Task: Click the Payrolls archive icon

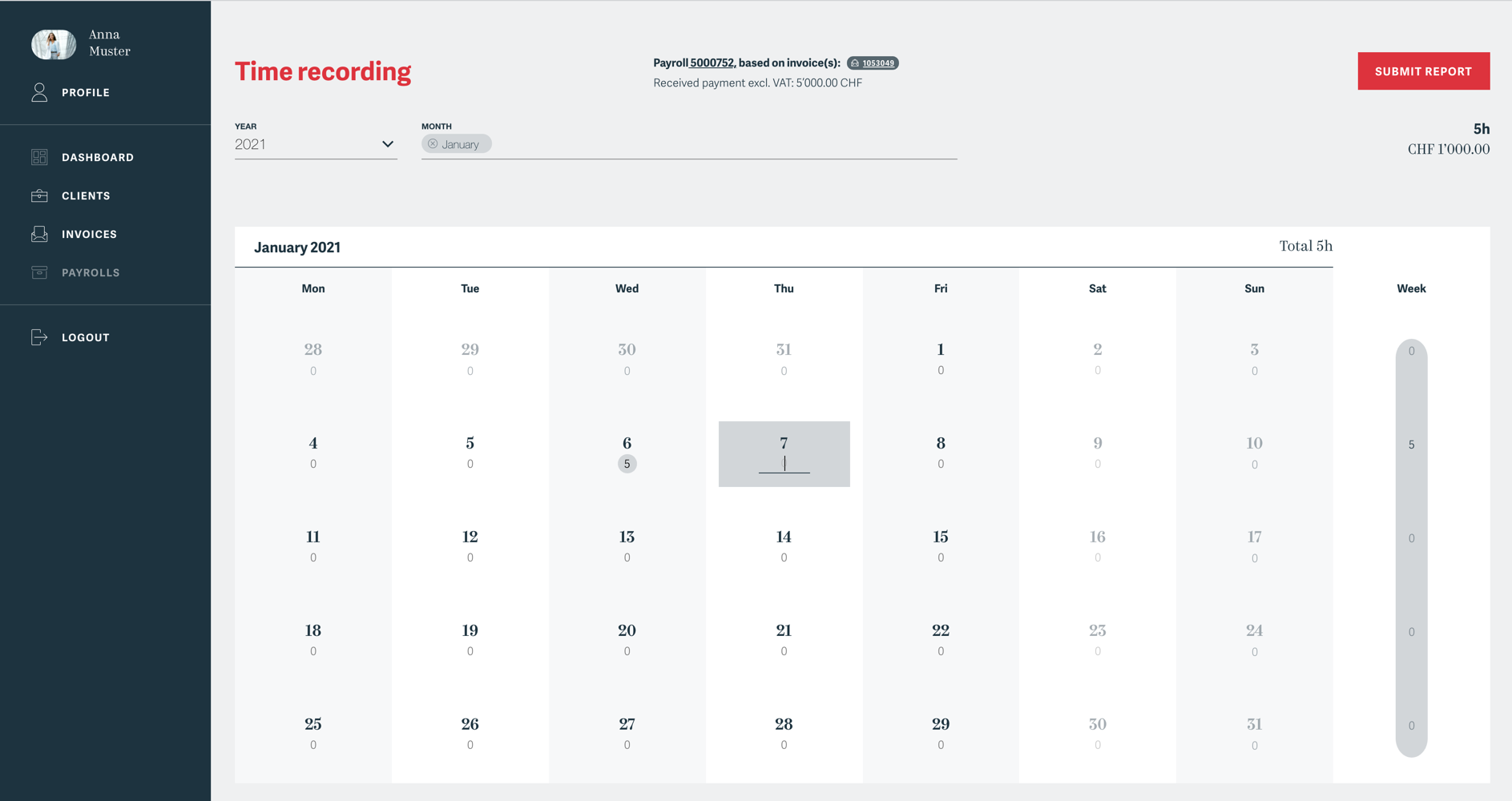Action: 39,272
